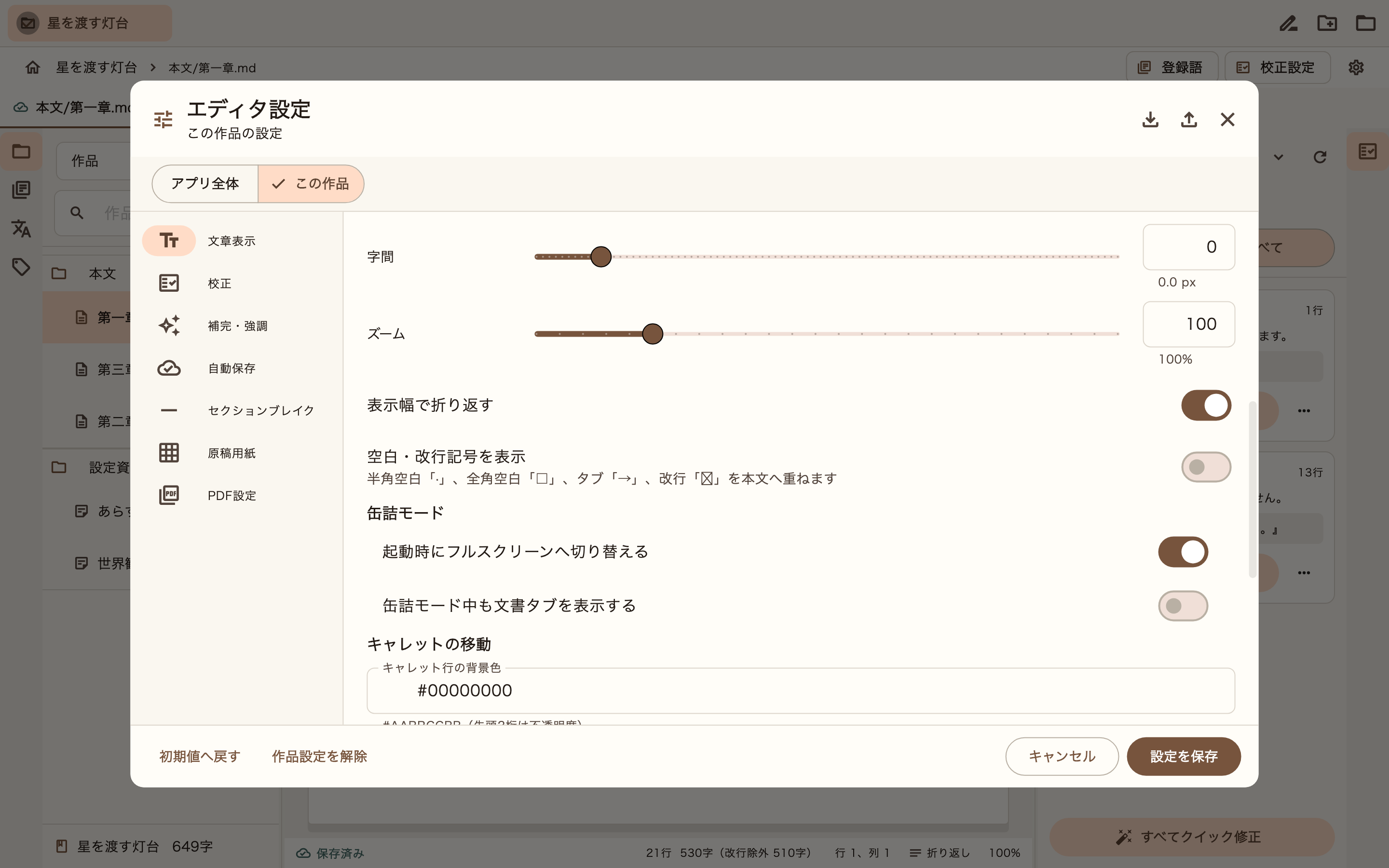
Task: Open 校正設定 button in toolbar
Action: click(x=1277, y=67)
